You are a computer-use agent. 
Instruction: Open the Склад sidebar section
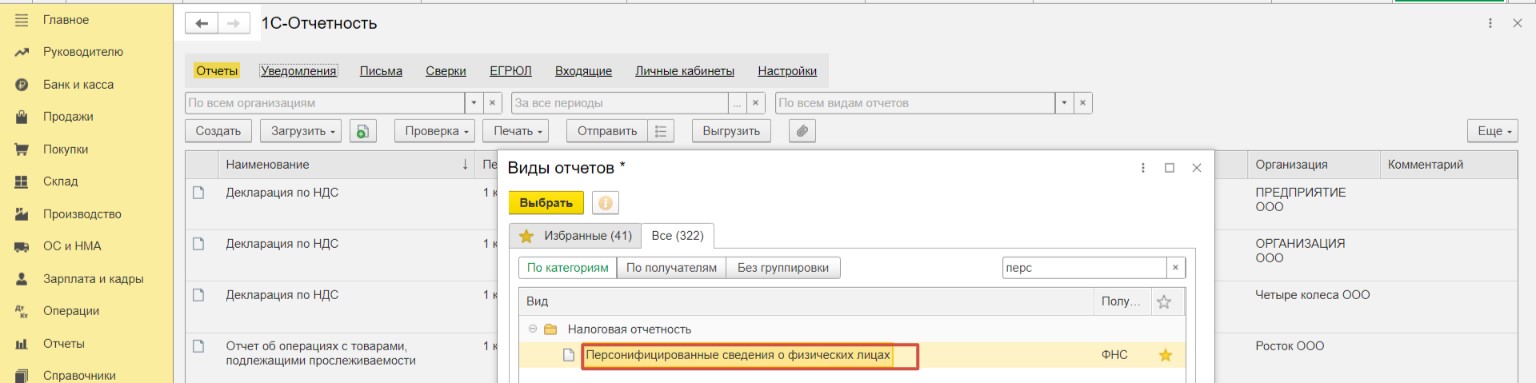coord(60,182)
